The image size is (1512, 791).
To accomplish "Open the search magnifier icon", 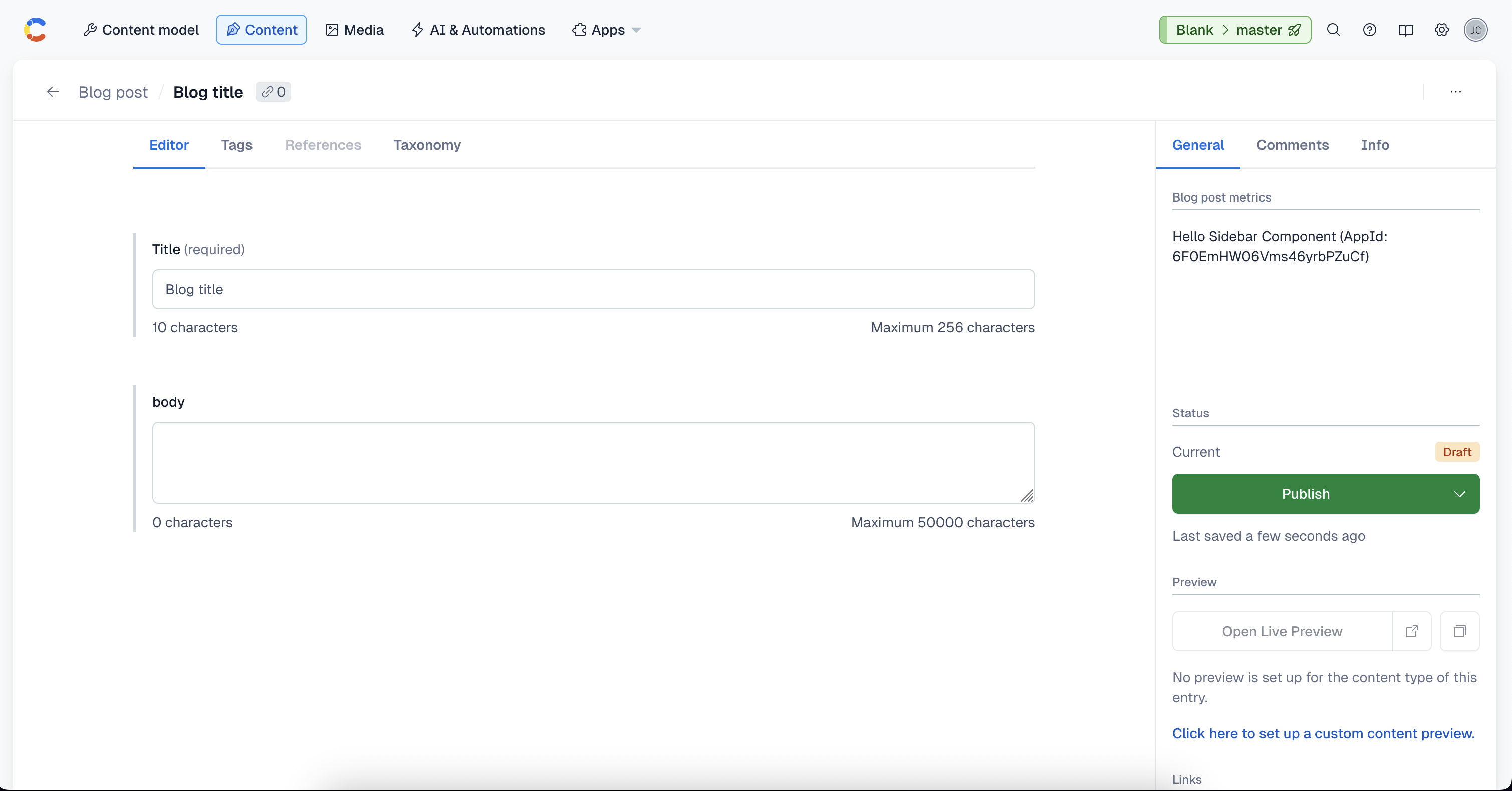I will coord(1333,30).
